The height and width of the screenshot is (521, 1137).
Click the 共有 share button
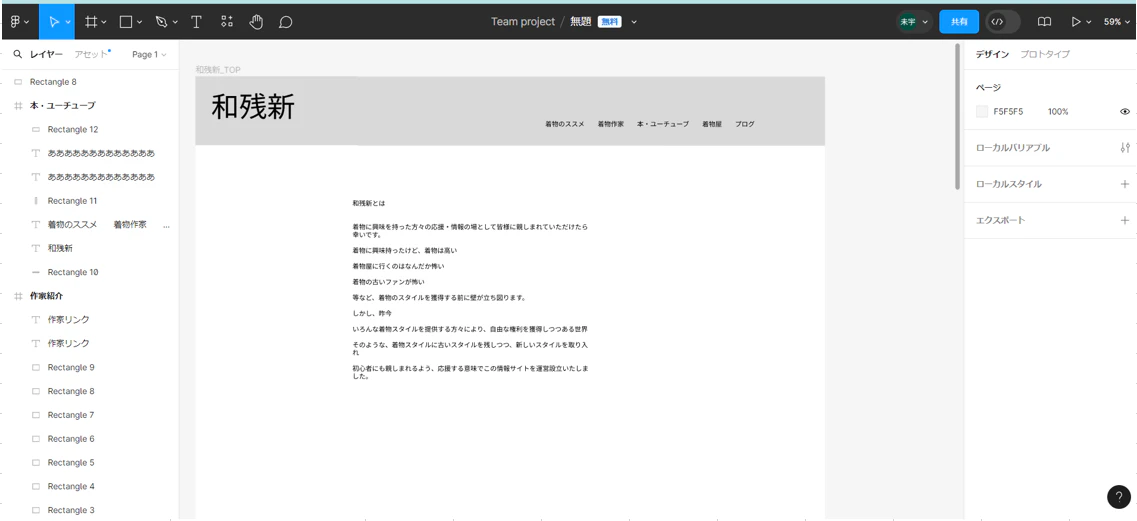pyautogui.click(x=959, y=22)
